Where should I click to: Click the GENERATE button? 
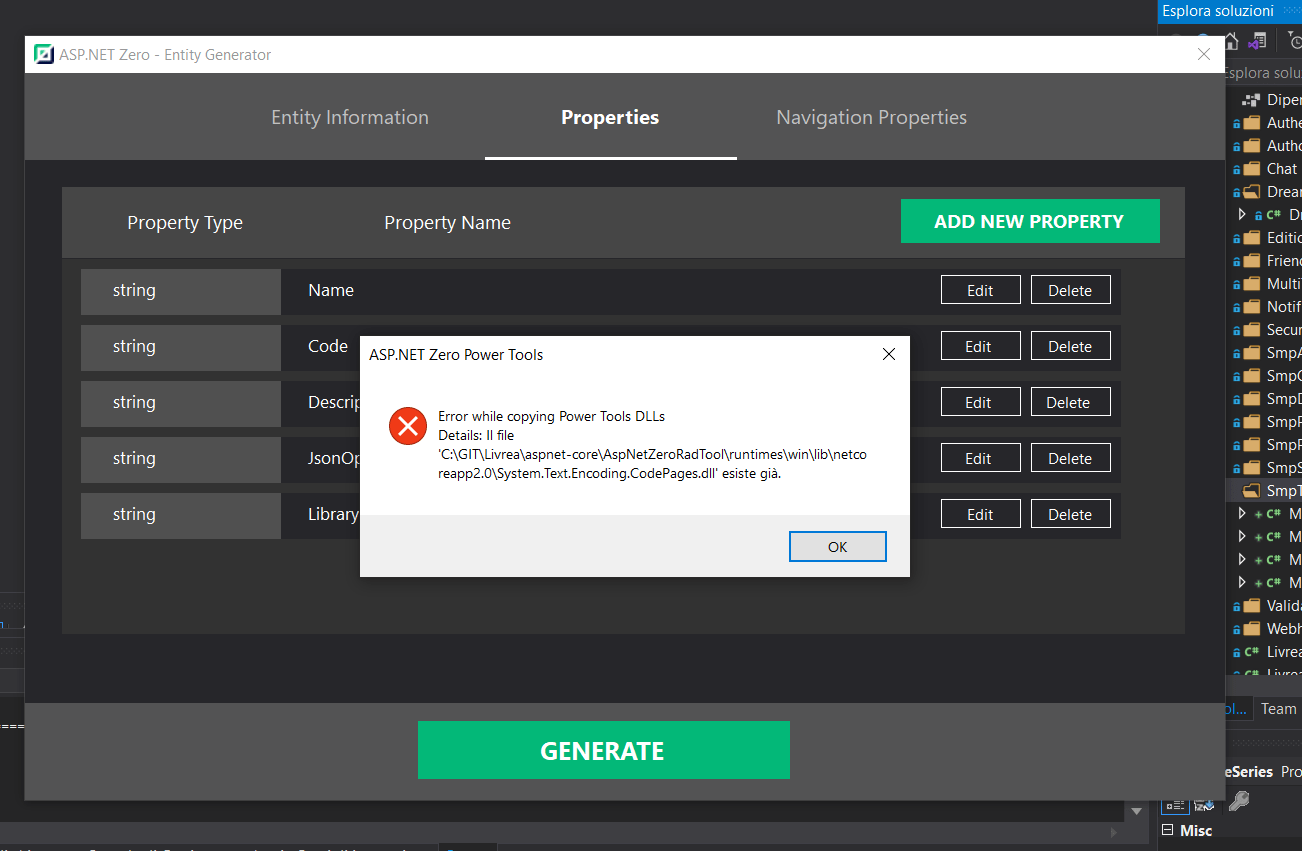pos(603,751)
